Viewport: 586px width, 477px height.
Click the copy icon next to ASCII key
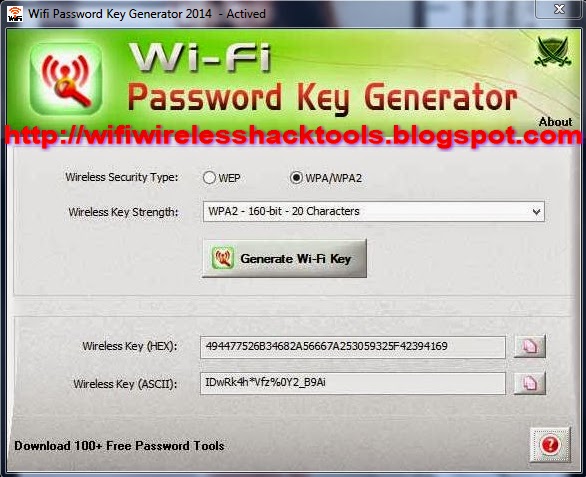point(530,383)
